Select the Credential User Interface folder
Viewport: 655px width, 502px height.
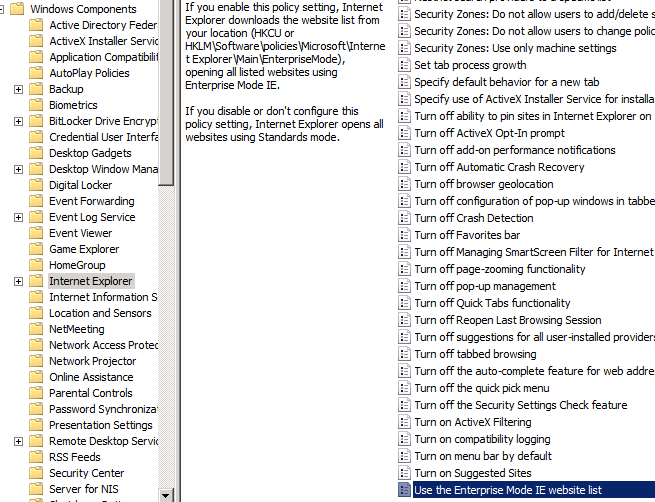103,137
